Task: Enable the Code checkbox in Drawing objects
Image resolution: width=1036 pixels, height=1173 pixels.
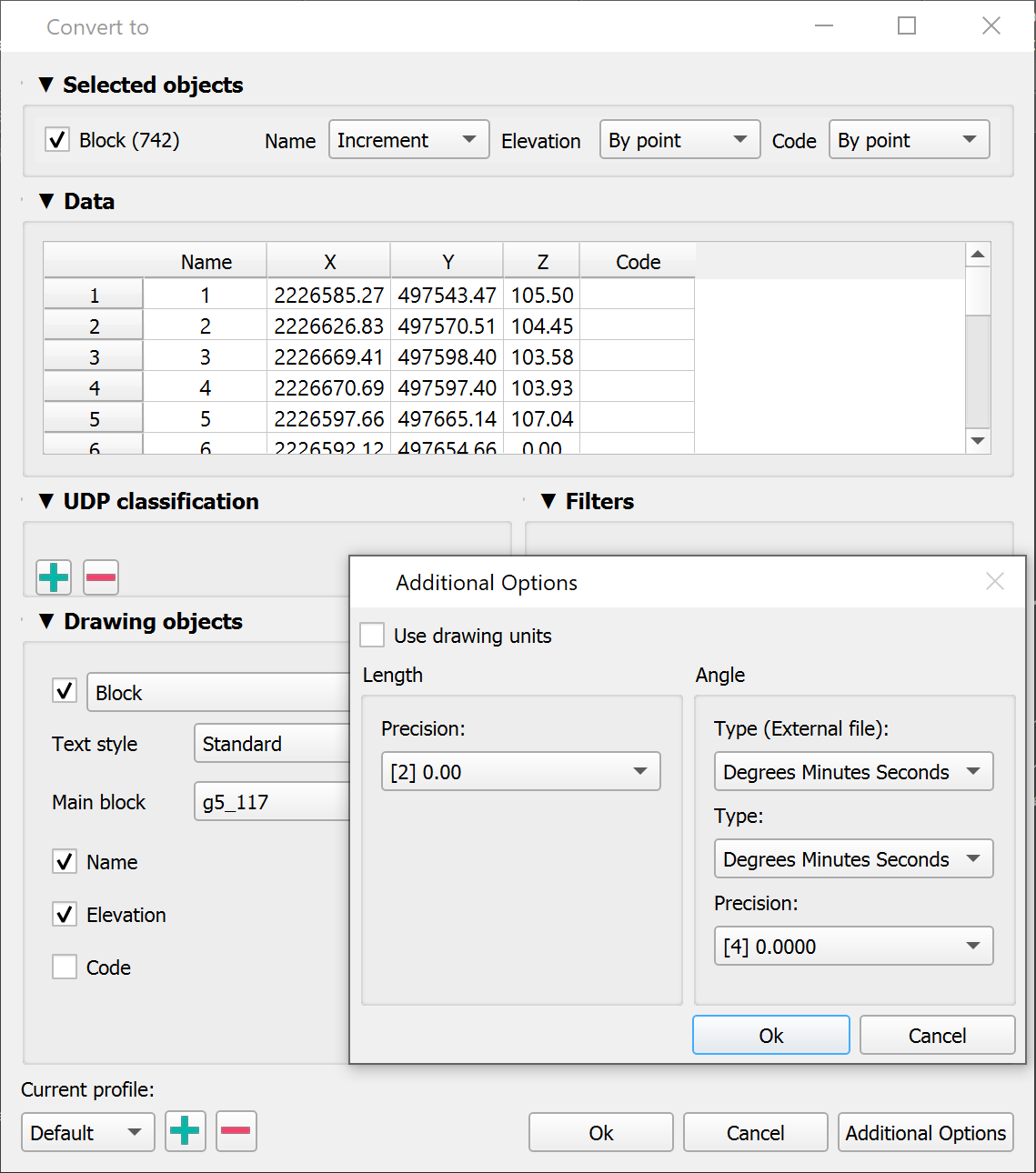Action: (x=65, y=967)
